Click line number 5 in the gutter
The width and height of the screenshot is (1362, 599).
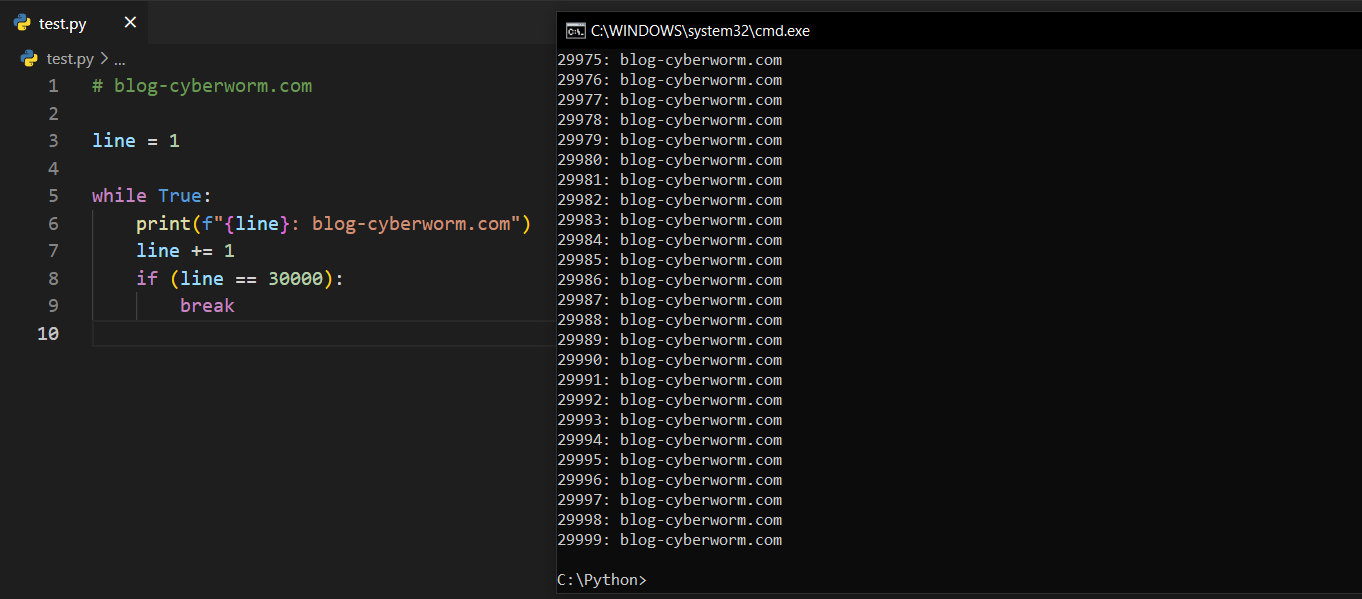coord(53,196)
